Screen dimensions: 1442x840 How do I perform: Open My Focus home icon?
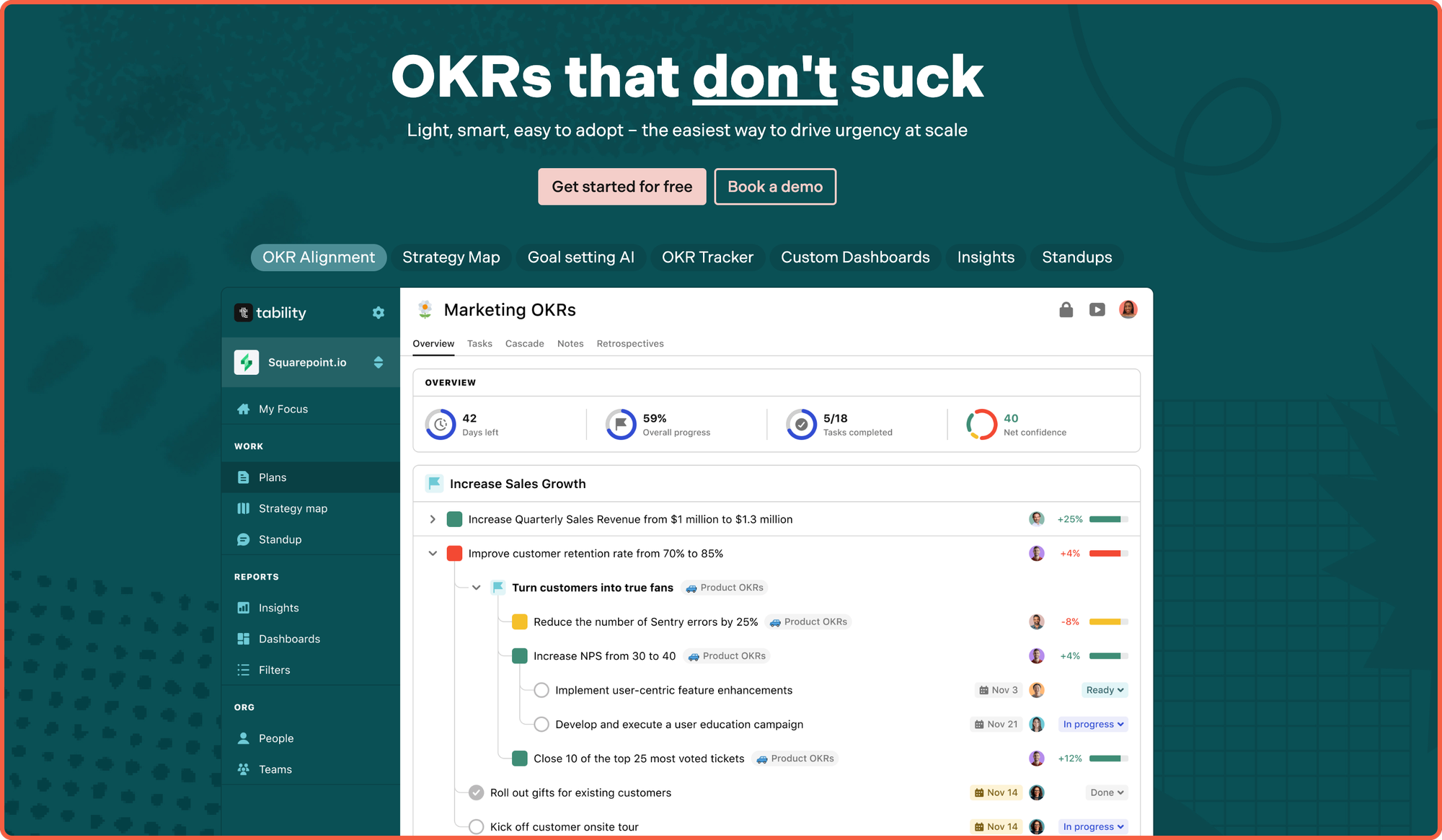pyautogui.click(x=244, y=409)
